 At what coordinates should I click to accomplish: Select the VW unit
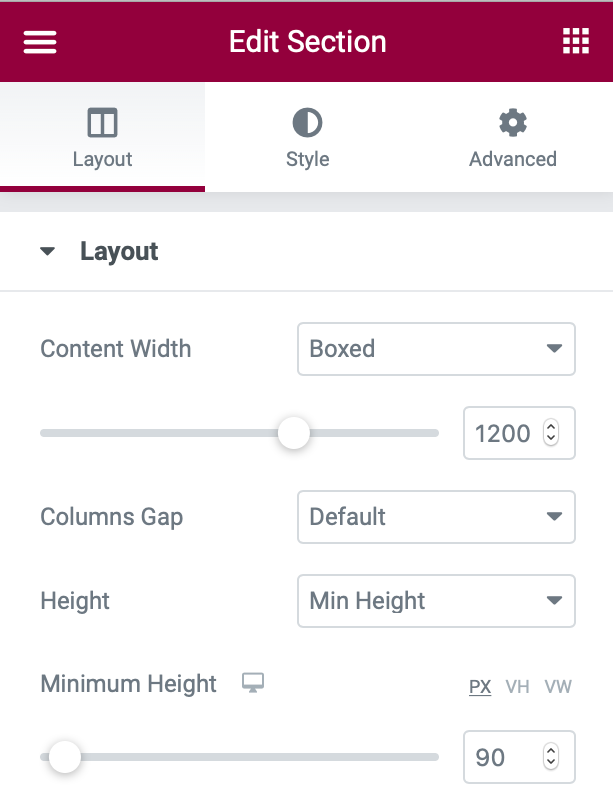[x=558, y=687]
